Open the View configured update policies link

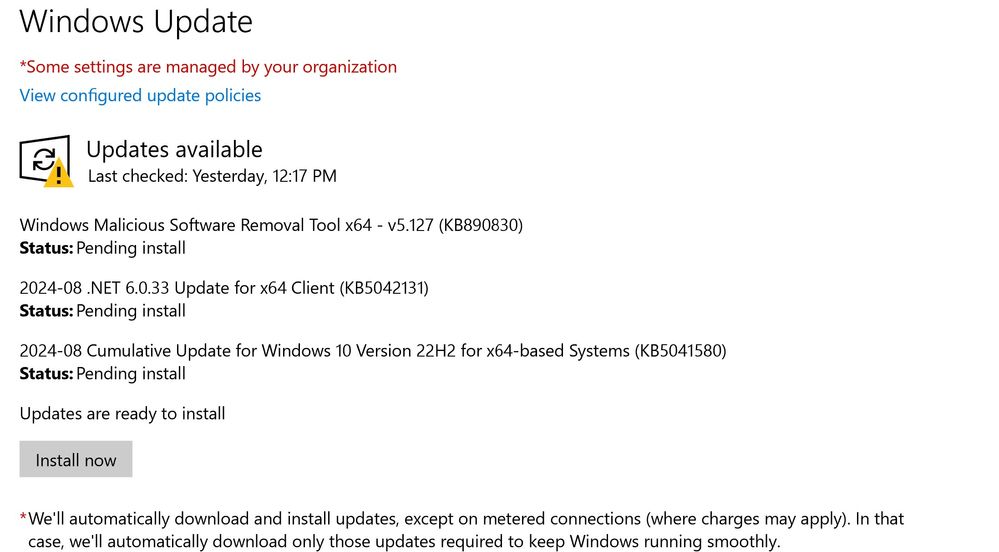pyautogui.click(x=140, y=96)
